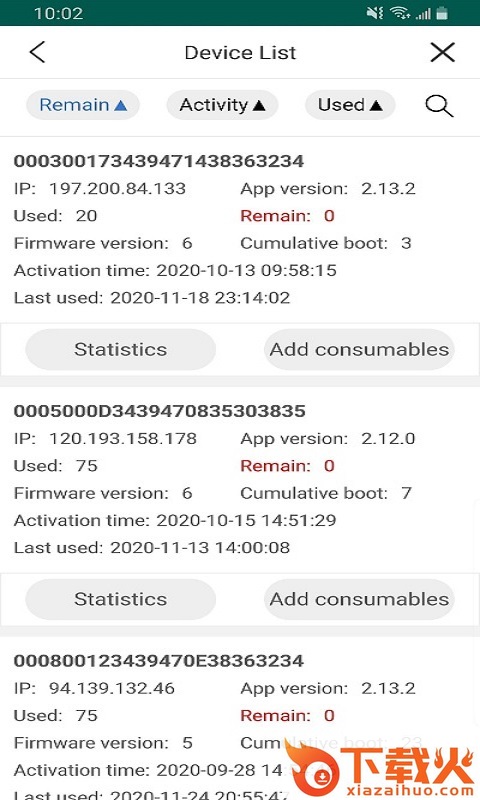Open Statistics for device ending 38363234
This screenshot has height=800, width=480.
point(120,349)
